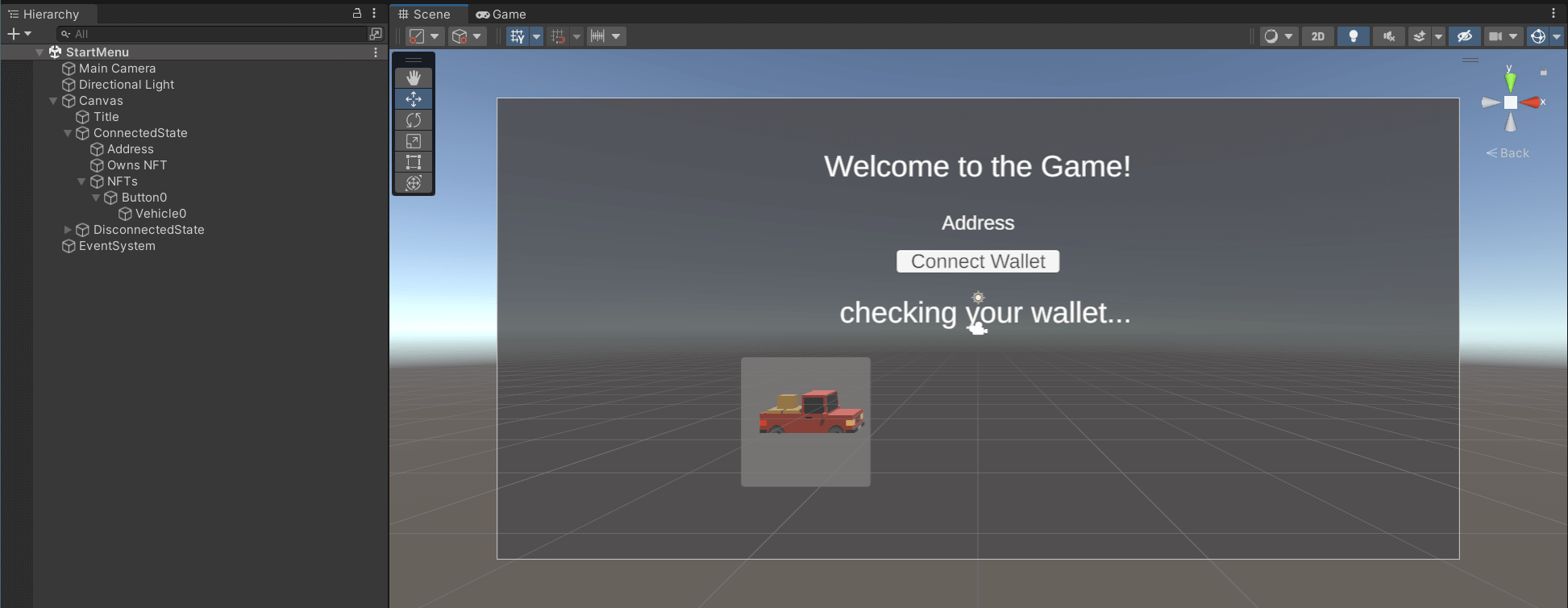
Task: Click the sun light gizmo in scene
Action: pos(978,297)
